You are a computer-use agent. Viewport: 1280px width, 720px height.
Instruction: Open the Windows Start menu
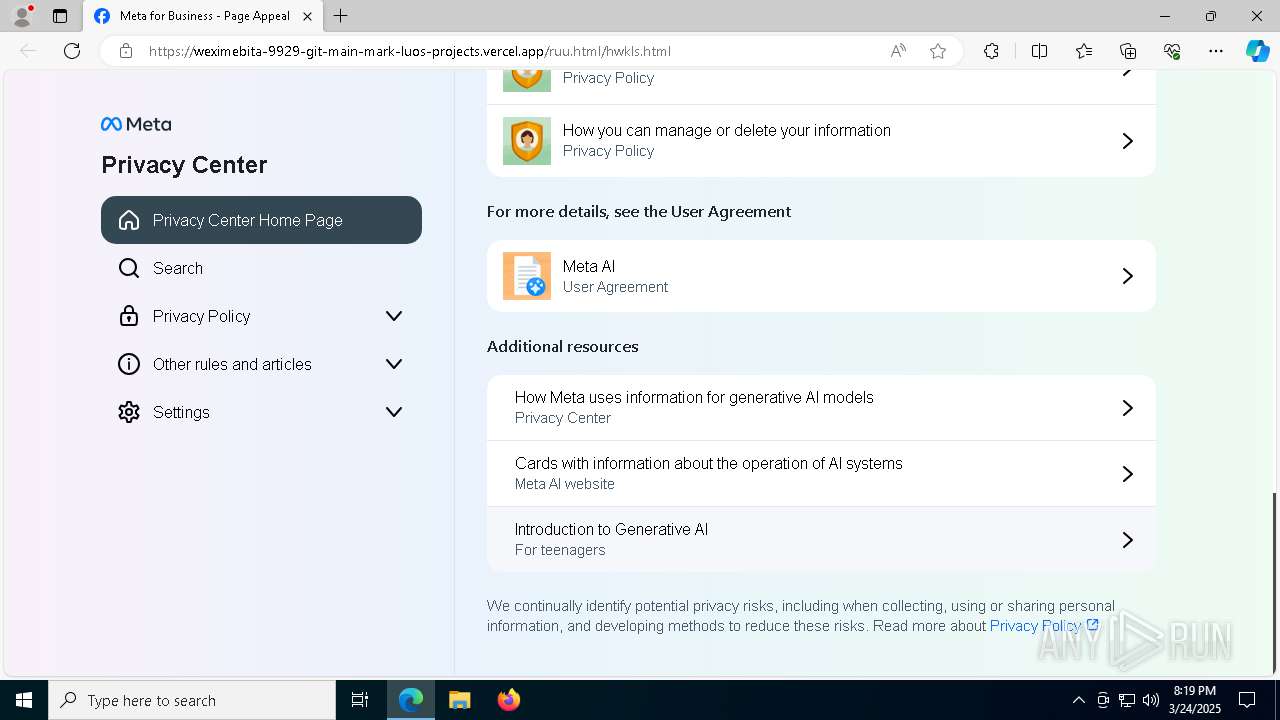[x=24, y=700]
